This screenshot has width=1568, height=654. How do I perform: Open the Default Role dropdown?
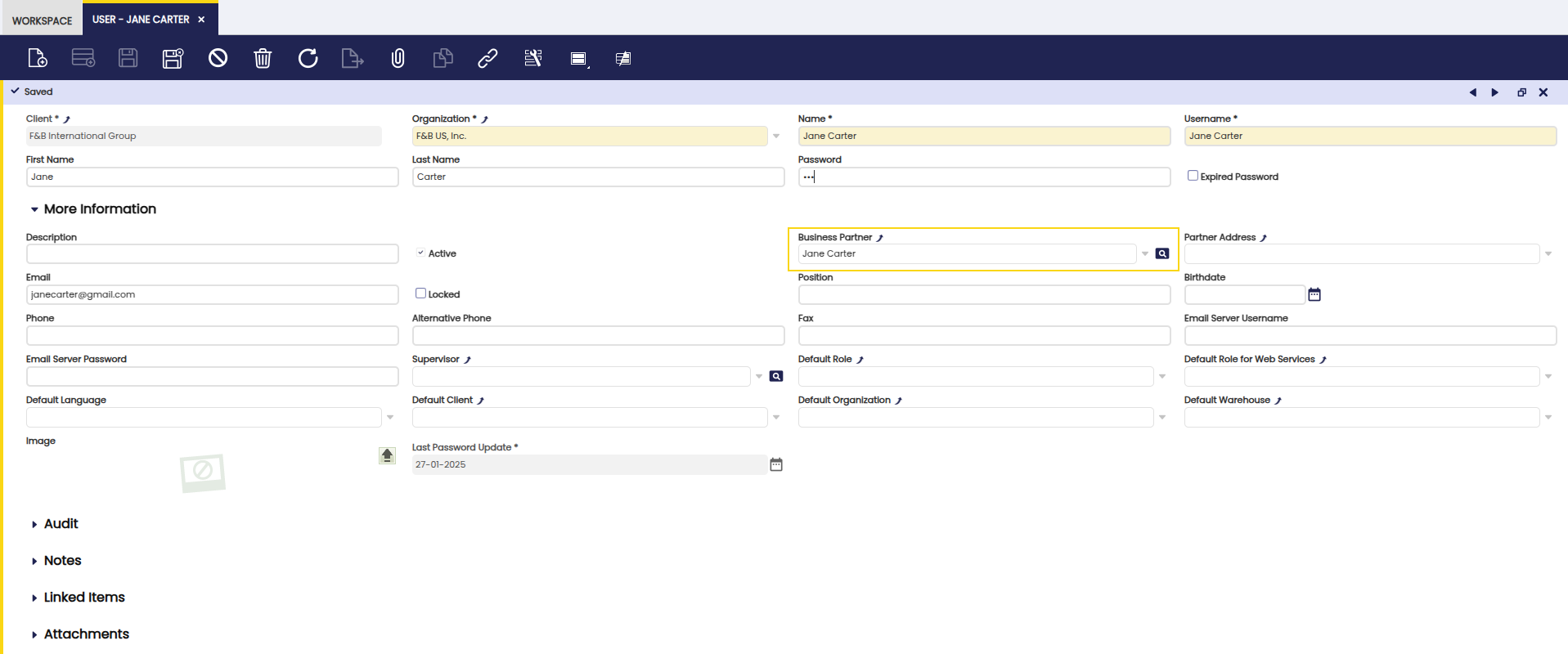[1162, 377]
